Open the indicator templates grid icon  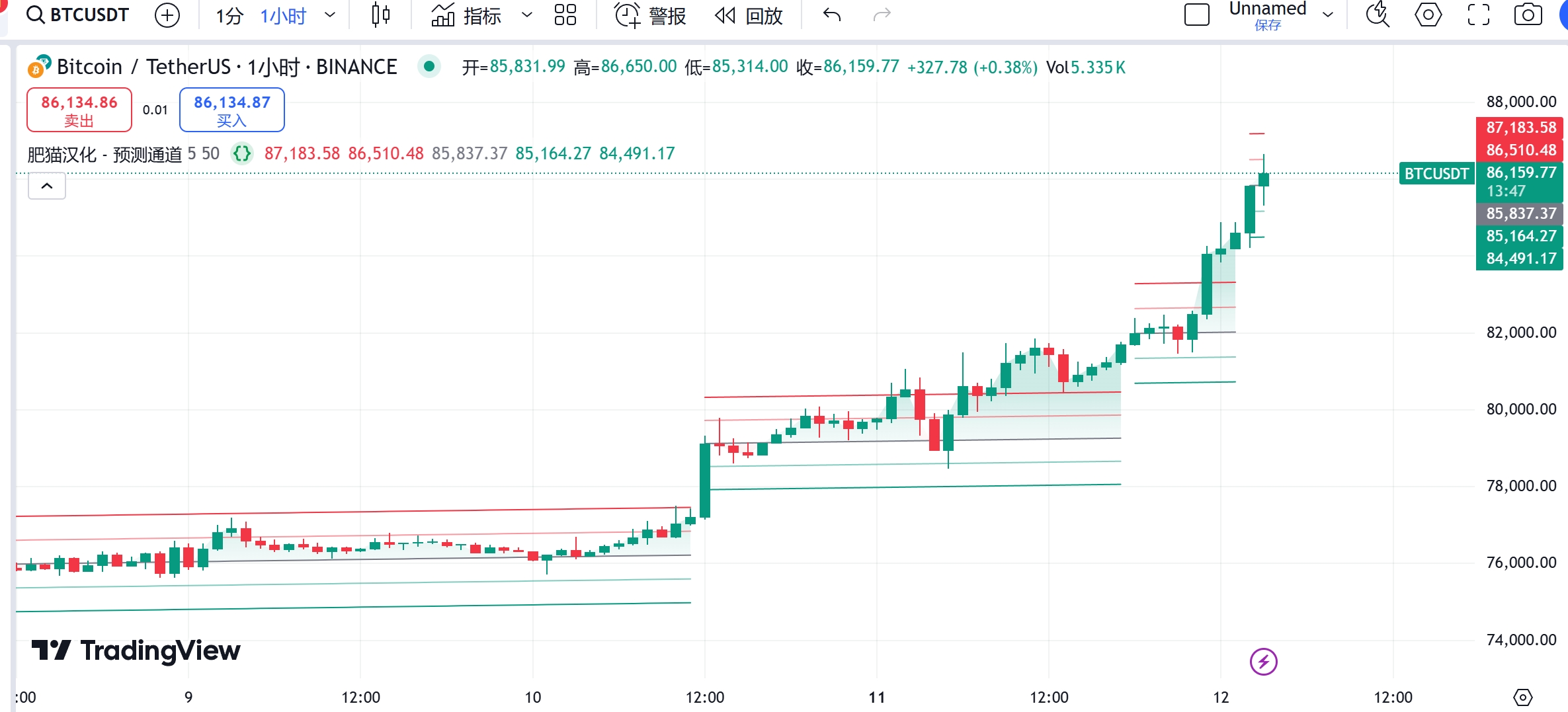(565, 15)
